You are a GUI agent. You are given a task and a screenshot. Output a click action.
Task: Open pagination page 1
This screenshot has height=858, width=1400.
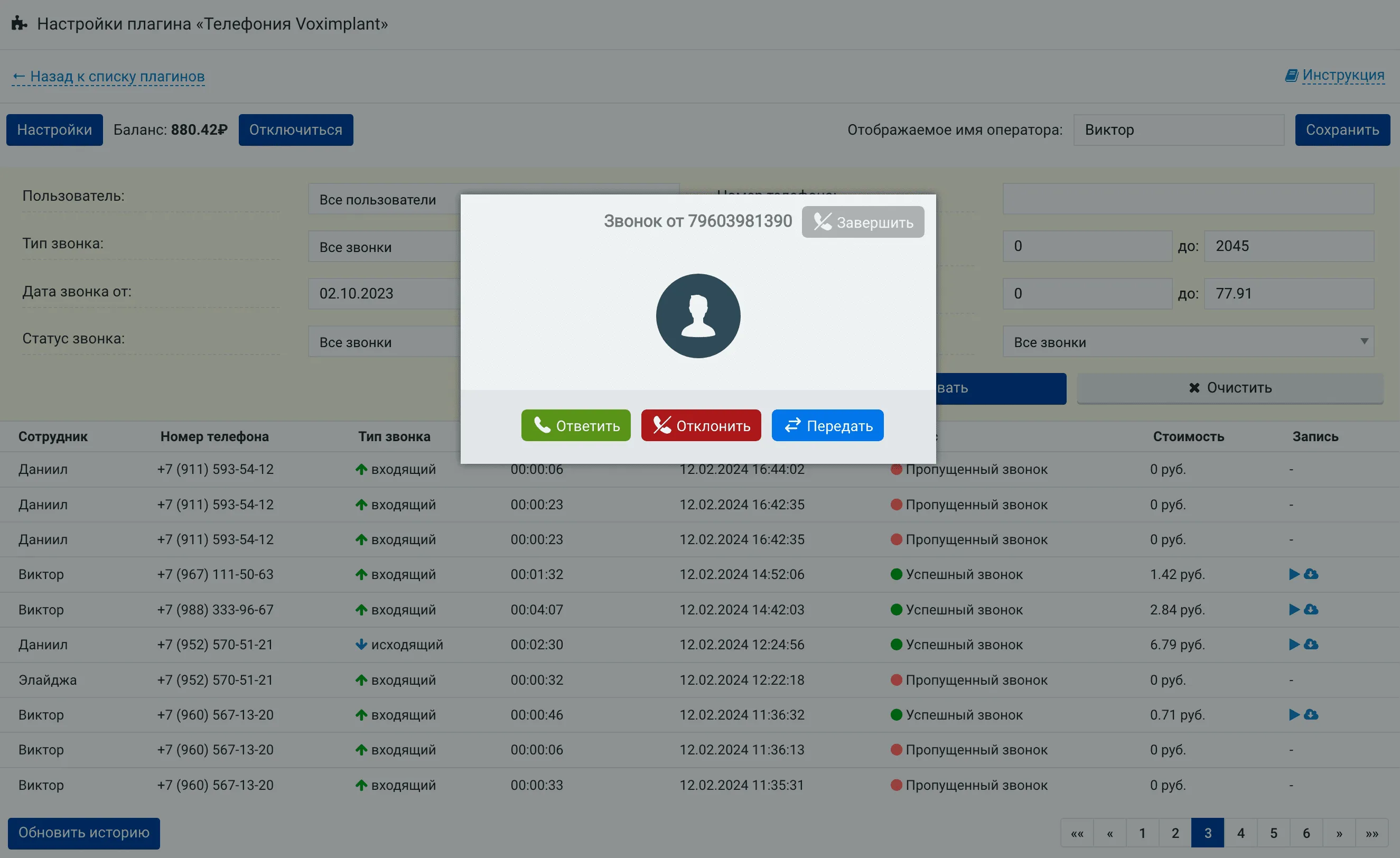[x=1142, y=833]
